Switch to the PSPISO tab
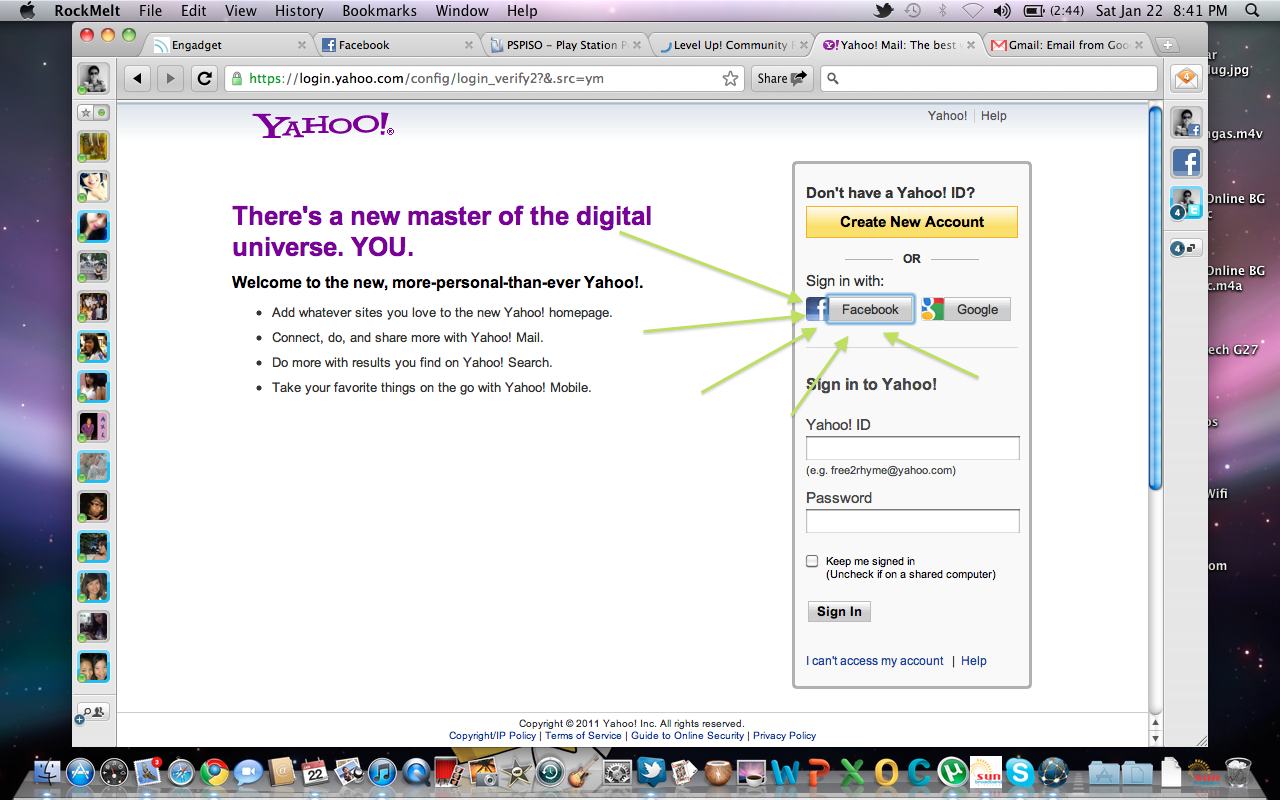The height and width of the screenshot is (800, 1280). [566, 45]
